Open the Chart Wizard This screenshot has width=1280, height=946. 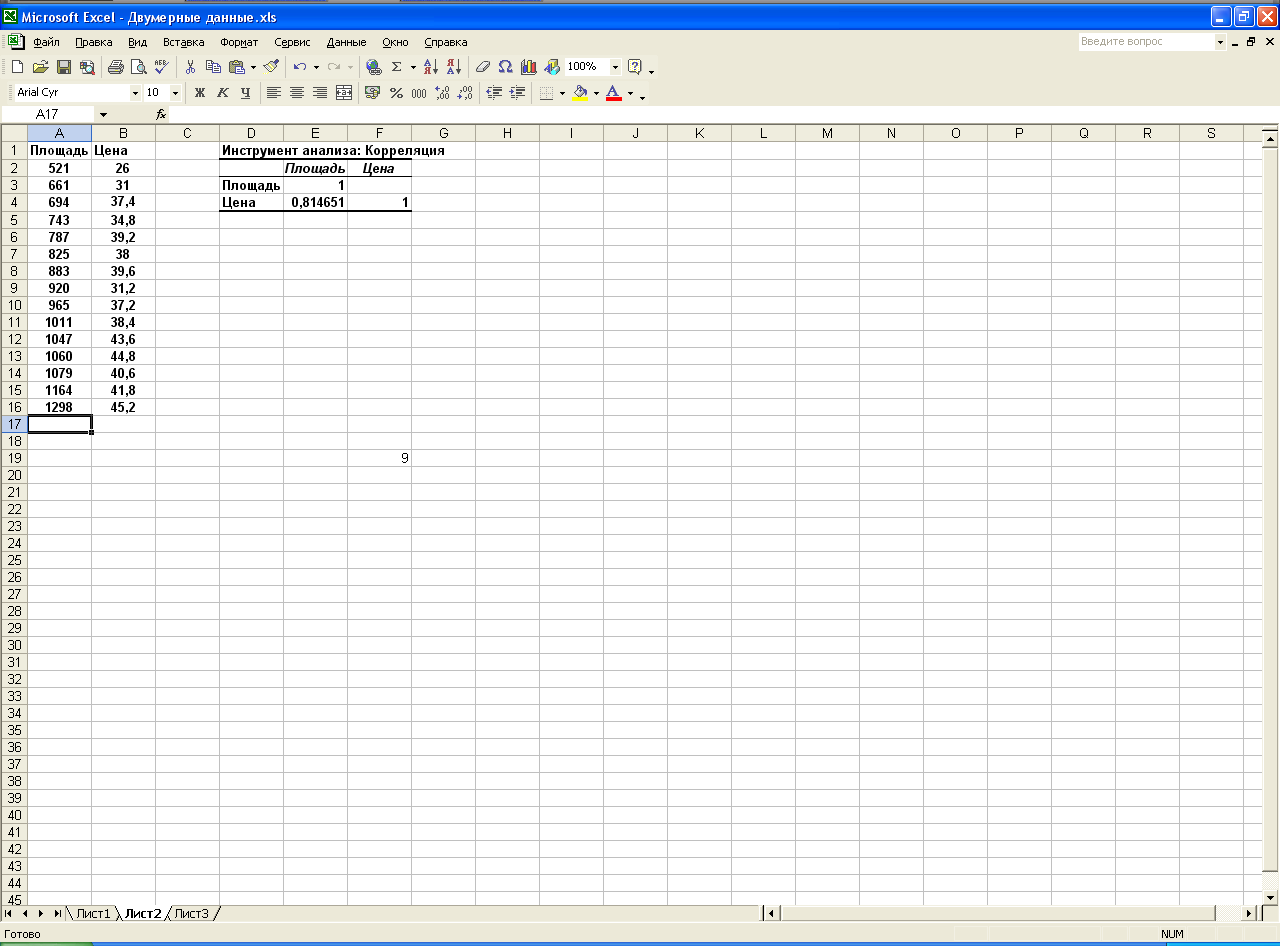[x=529, y=67]
